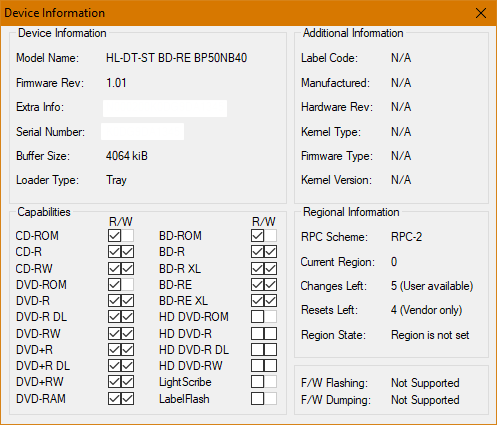Select Changes Left value 5 (User available)

(432, 286)
